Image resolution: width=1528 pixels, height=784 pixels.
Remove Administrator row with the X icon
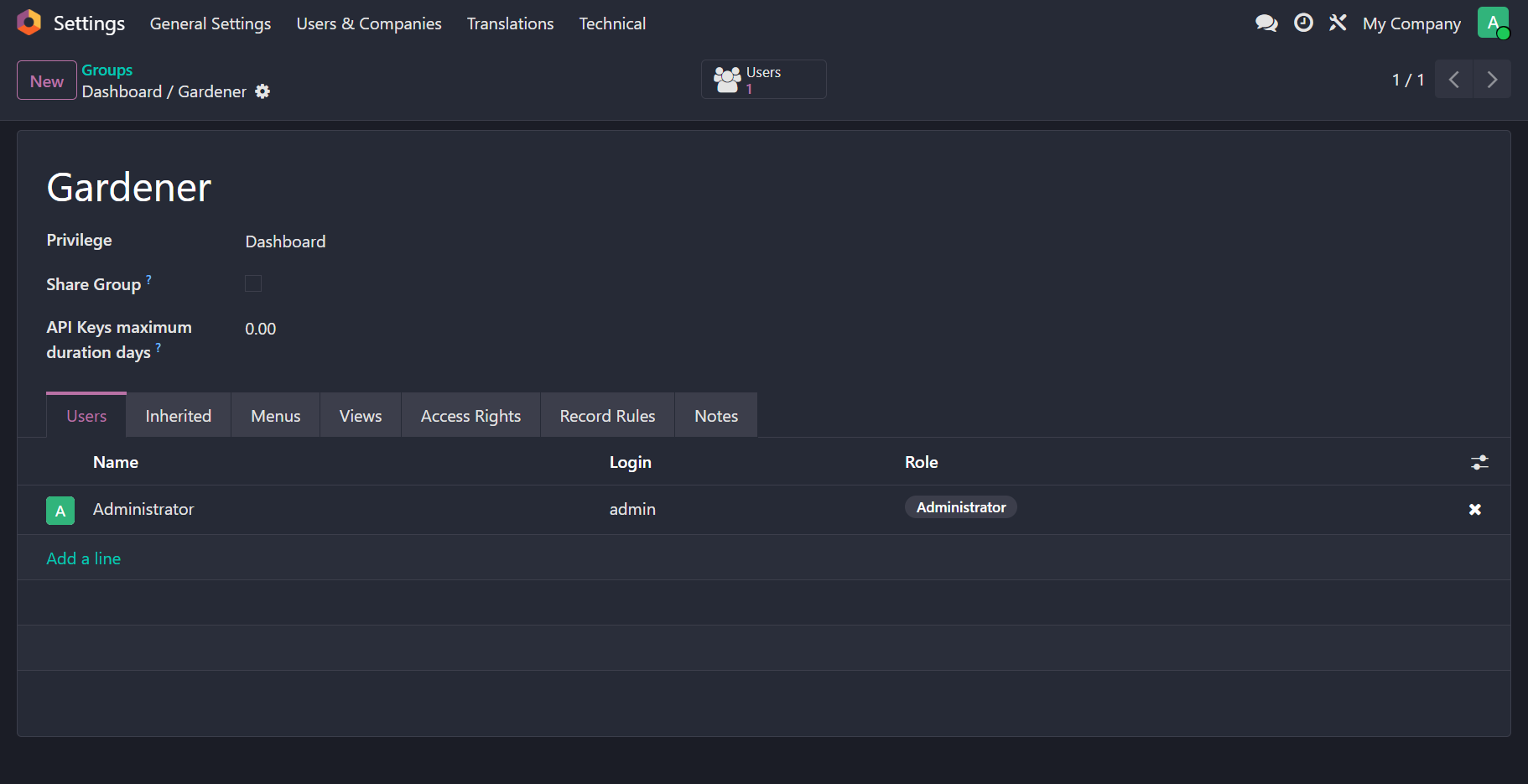[x=1474, y=510]
